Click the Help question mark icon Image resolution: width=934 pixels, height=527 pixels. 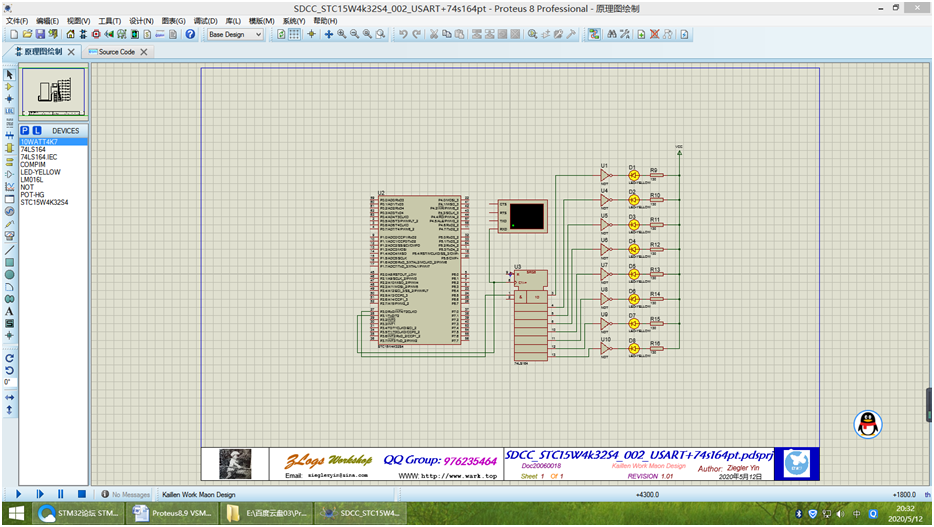190,34
